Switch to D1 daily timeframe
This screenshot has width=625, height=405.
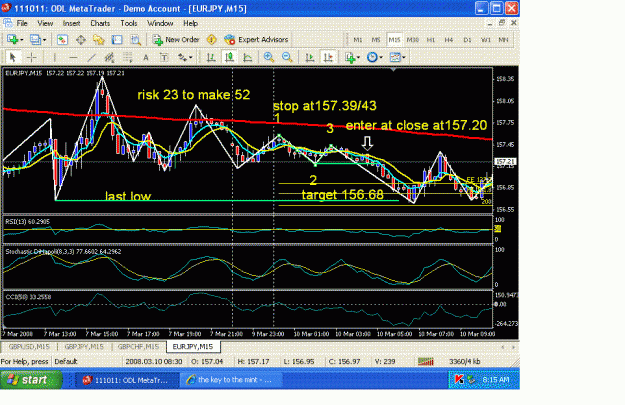pyautogui.click(x=467, y=40)
